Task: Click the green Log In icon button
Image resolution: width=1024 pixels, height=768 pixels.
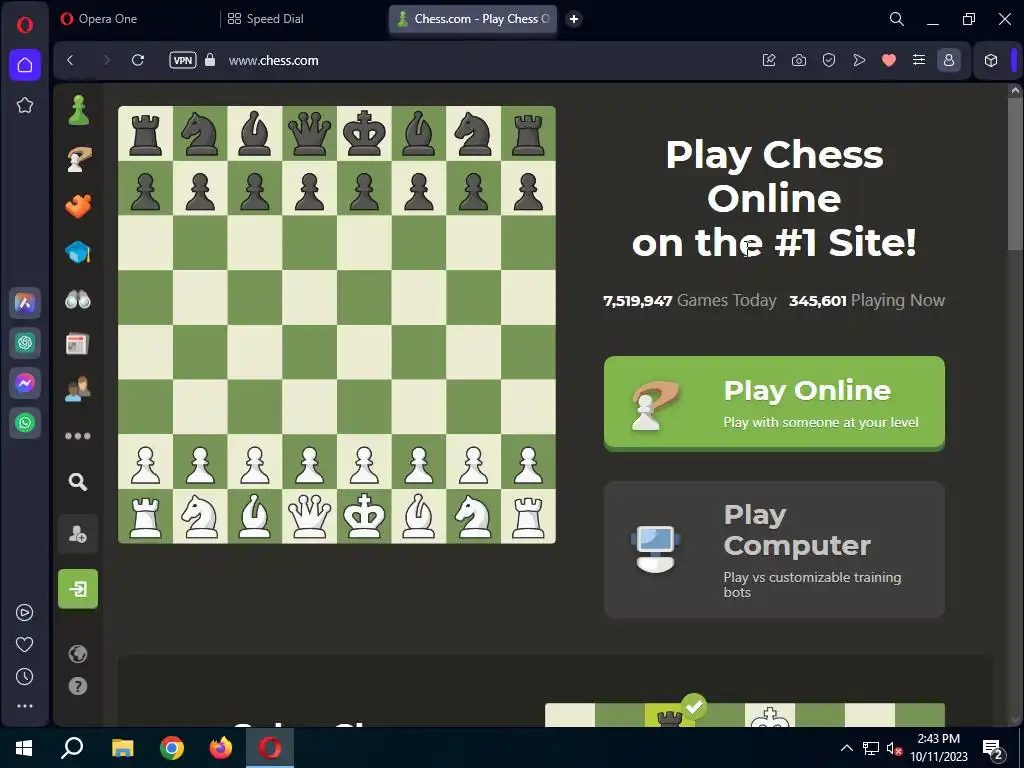Action: pyautogui.click(x=78, y=589)
